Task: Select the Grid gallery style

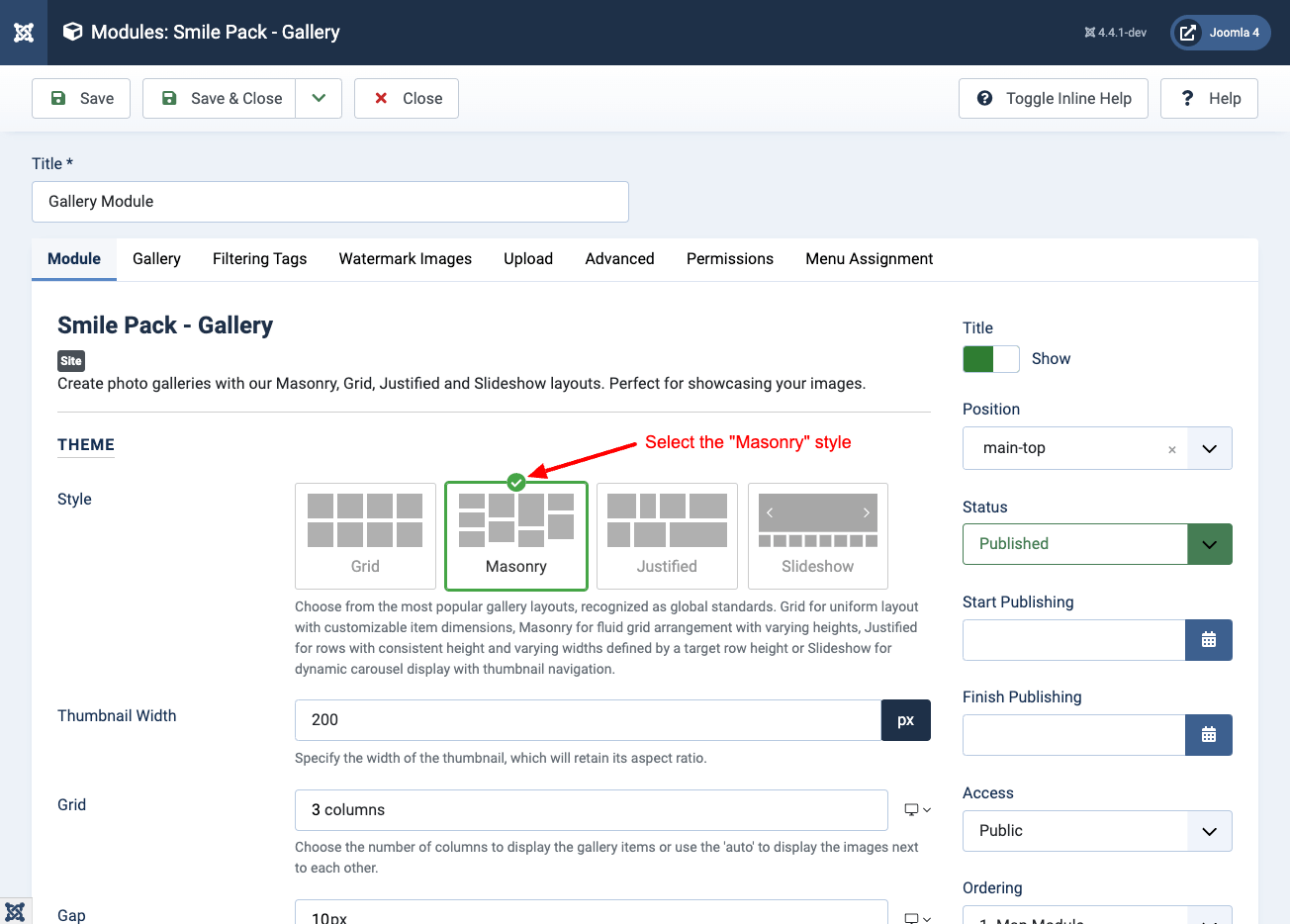Action: [x=365, y=536]
